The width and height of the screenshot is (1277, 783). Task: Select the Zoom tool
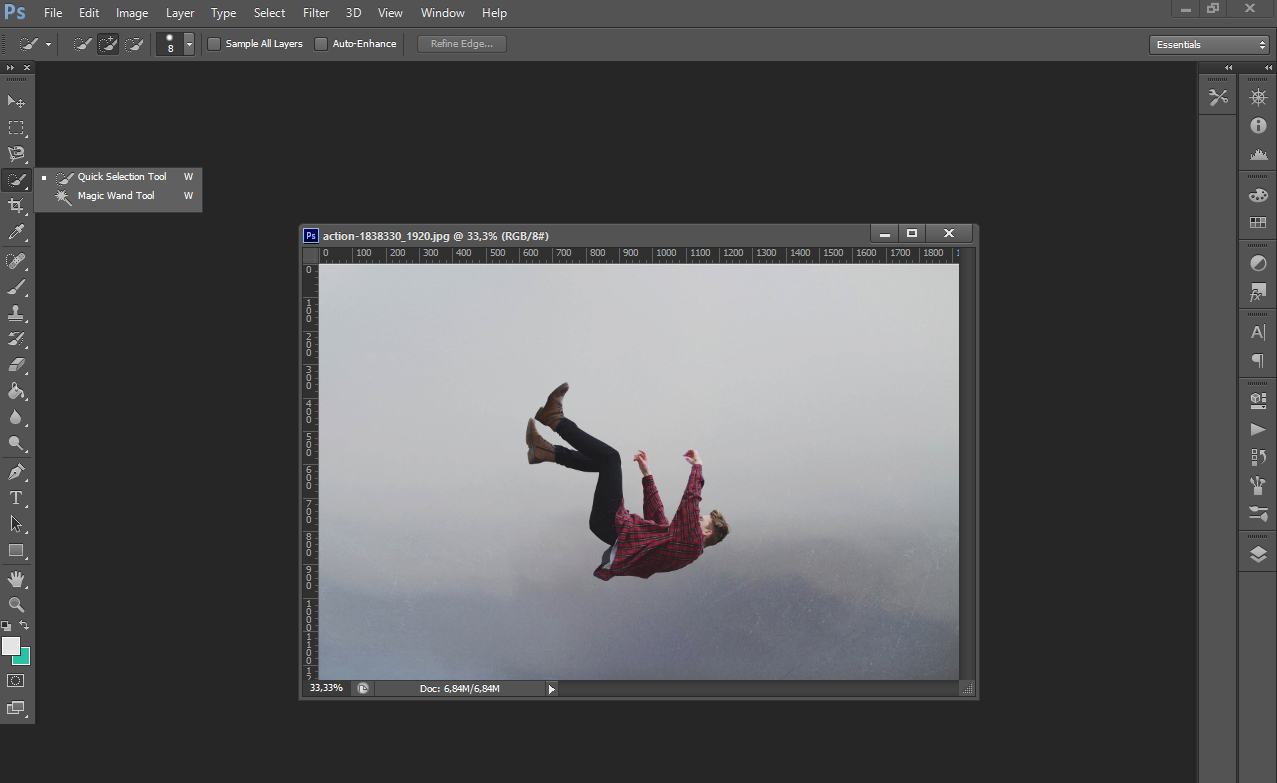coord(16,605)
